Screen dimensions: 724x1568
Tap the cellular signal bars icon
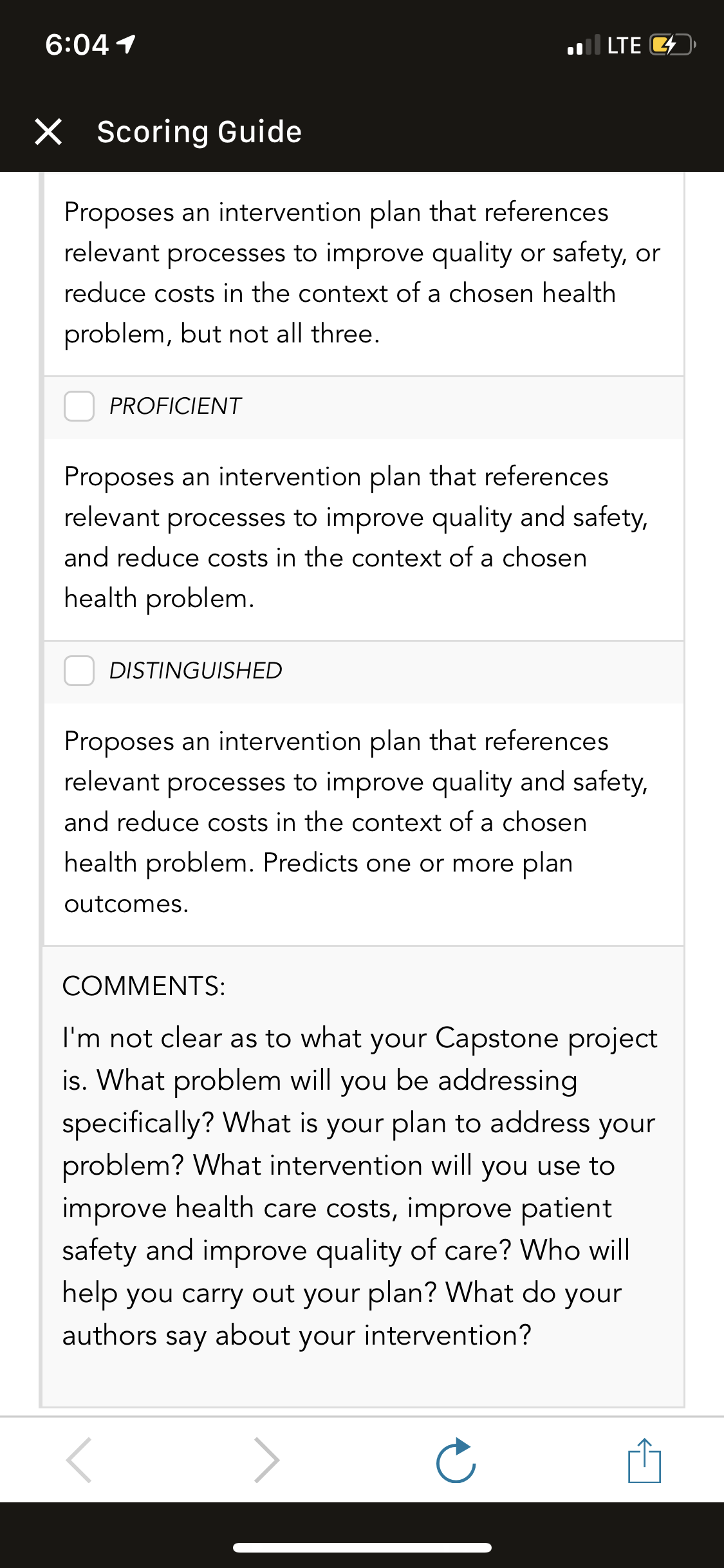(x=584, y=45)
